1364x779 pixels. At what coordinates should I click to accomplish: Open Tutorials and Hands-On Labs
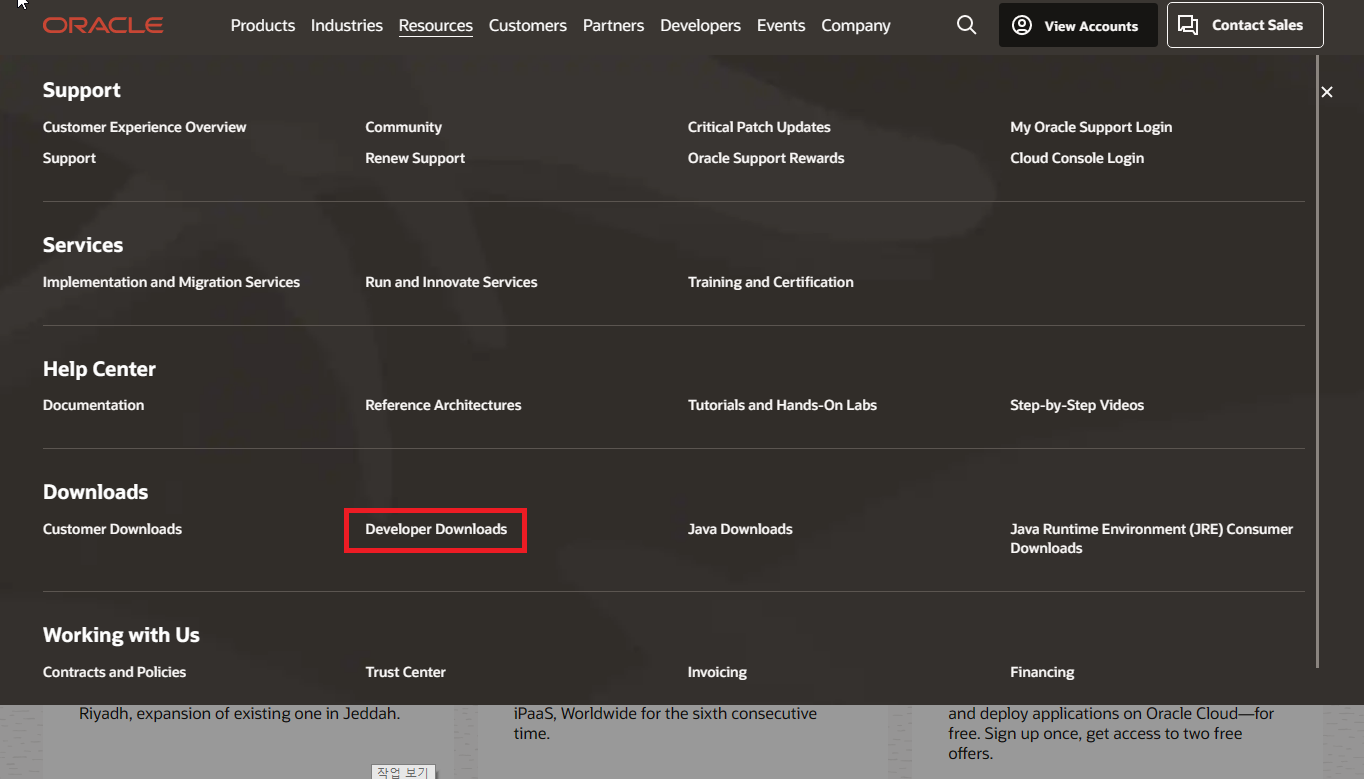coord(782,405)
